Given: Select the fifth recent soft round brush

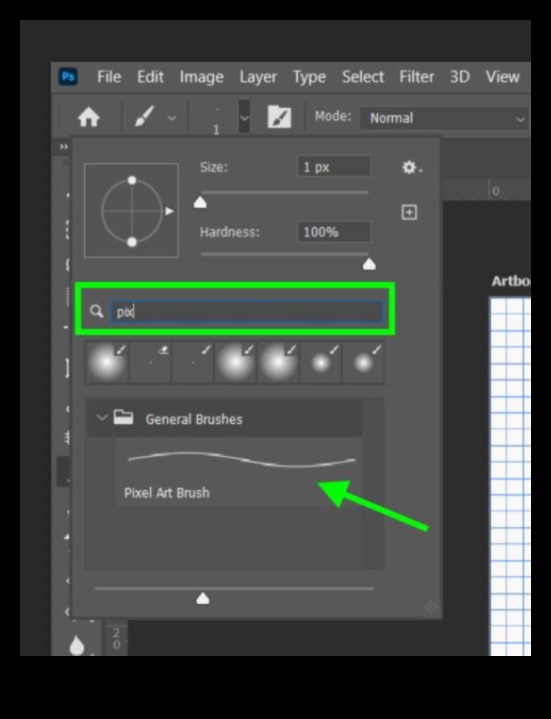Looking at the screenshot, I should click(278, 362).
